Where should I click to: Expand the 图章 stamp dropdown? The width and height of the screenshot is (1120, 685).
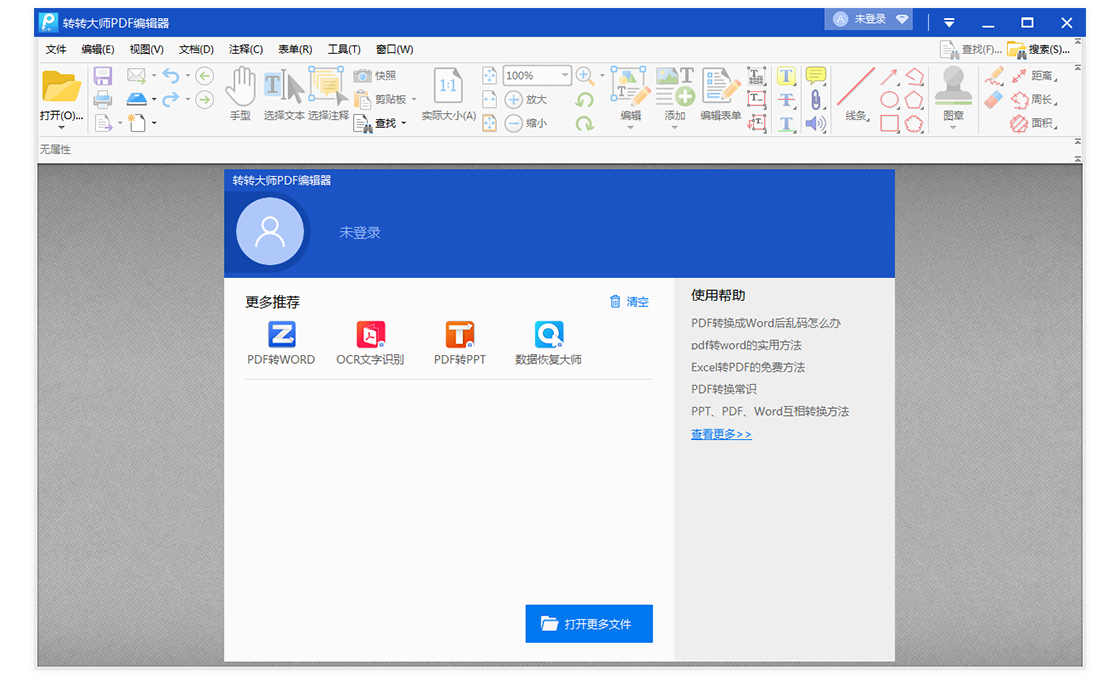[953, 127]
